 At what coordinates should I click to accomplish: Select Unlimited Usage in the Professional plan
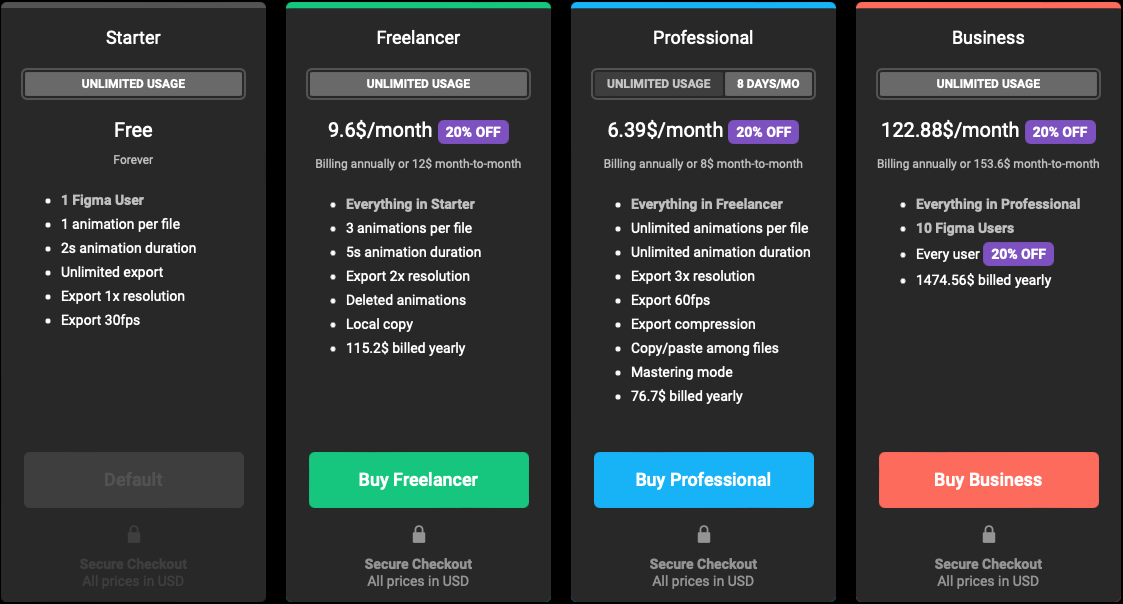pos(659,84)
